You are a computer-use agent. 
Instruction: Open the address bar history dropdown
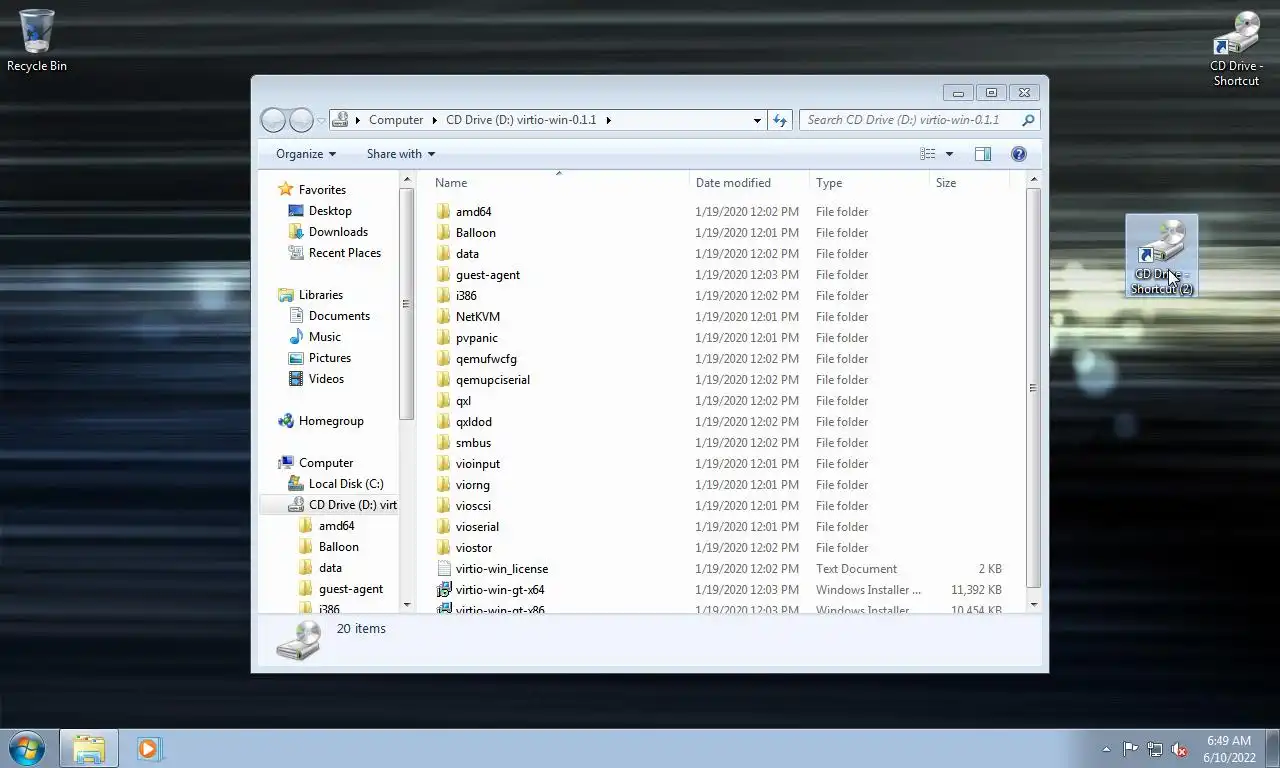click(x=757, y=120)
